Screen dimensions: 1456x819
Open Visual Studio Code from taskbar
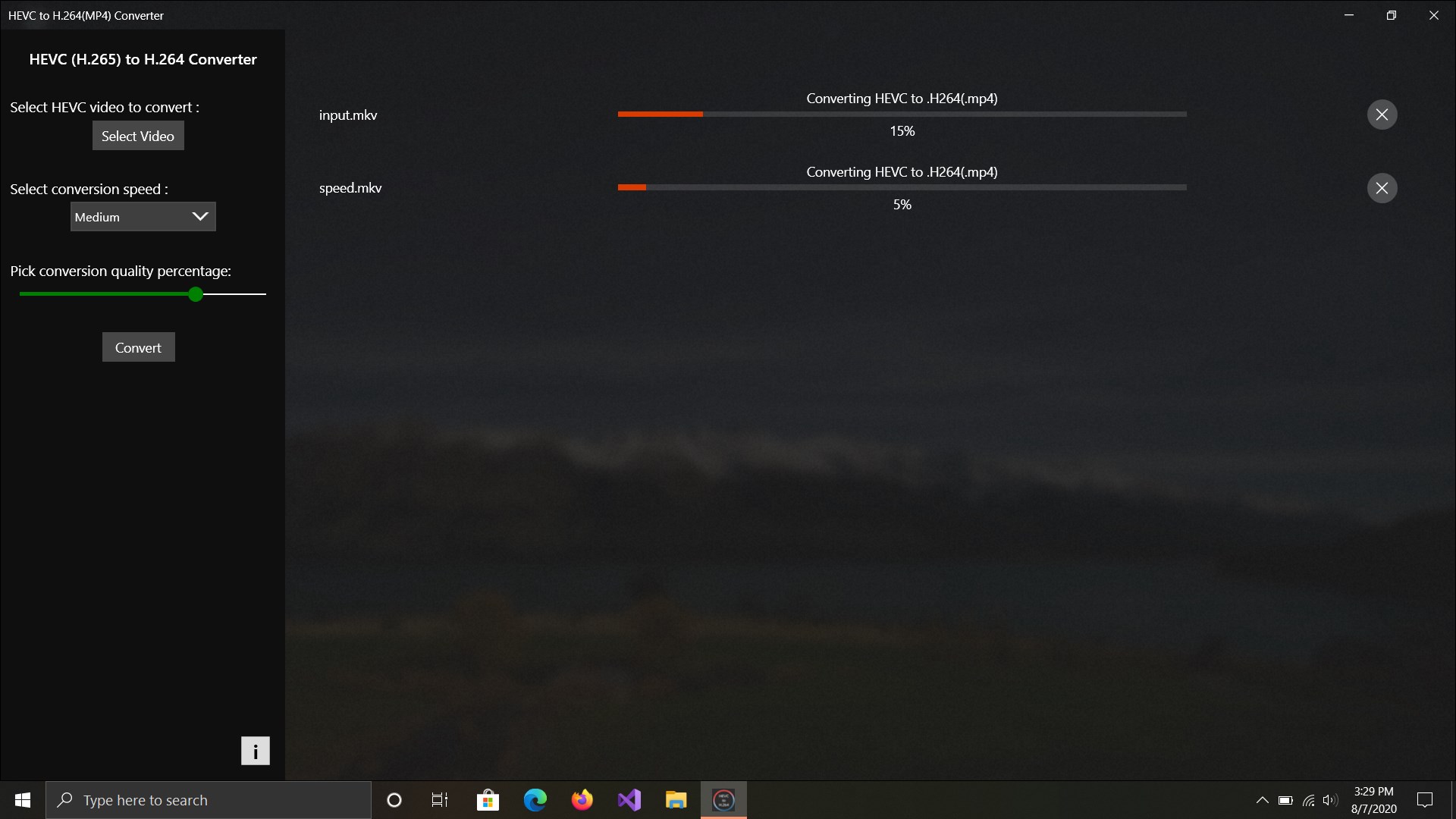pyautogui.click(x=629, y=800)
